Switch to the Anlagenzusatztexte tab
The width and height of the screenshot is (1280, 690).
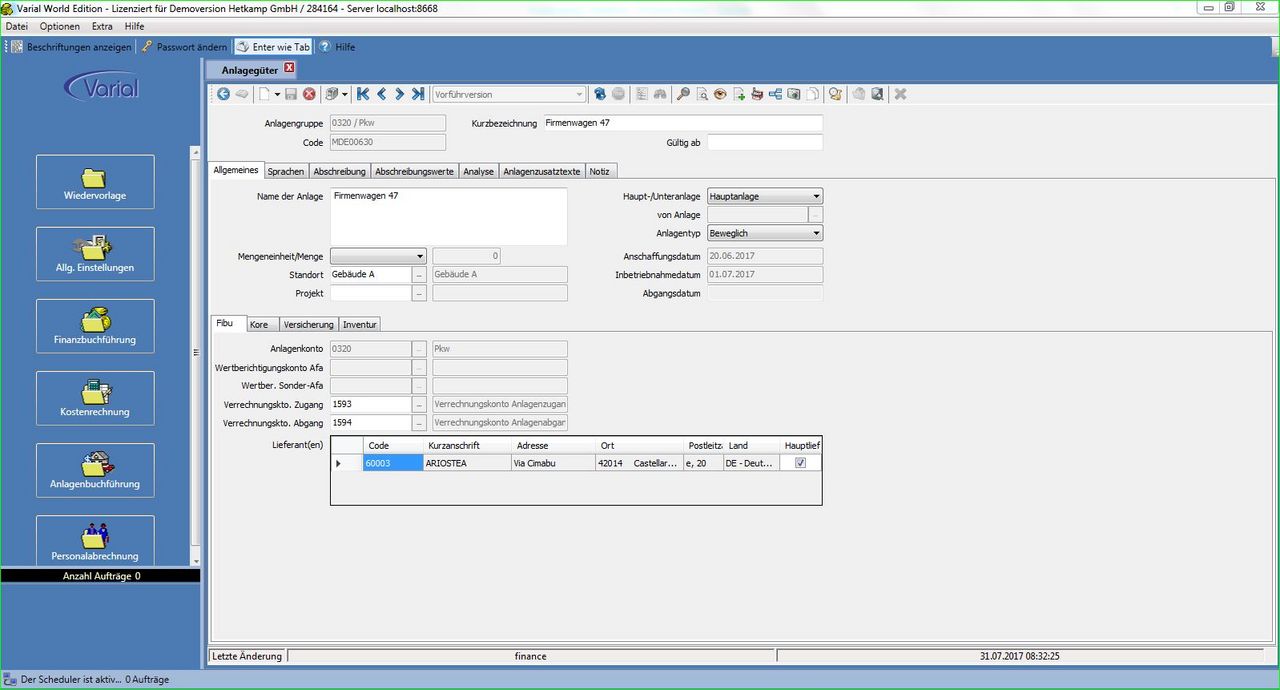point(541,171)
